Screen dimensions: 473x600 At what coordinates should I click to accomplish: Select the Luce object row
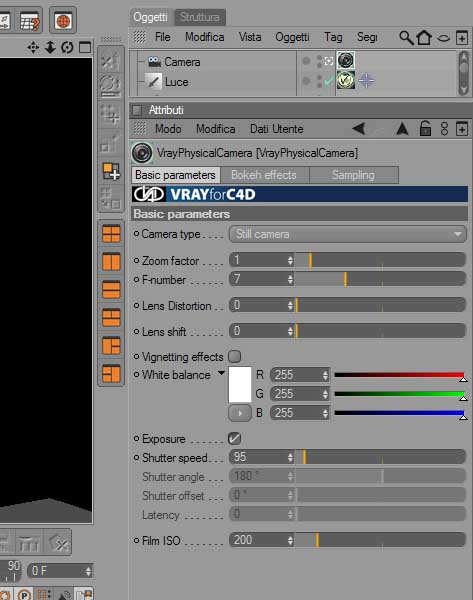coord(176,82)
